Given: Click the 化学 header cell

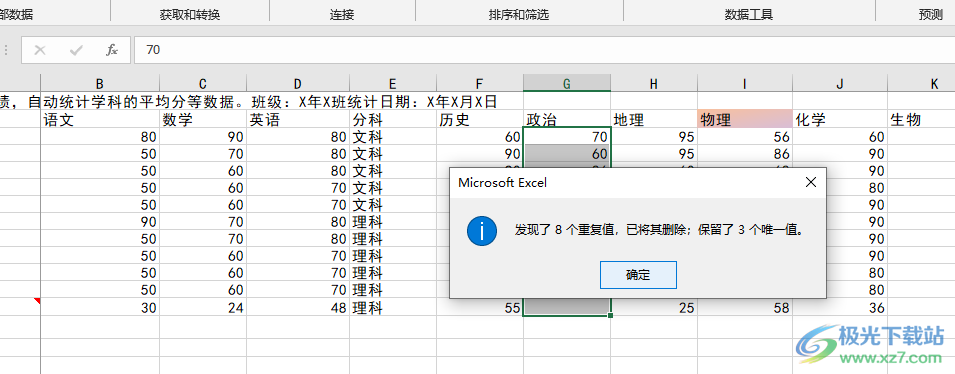Looking at the screenshot, I should 840,120.
